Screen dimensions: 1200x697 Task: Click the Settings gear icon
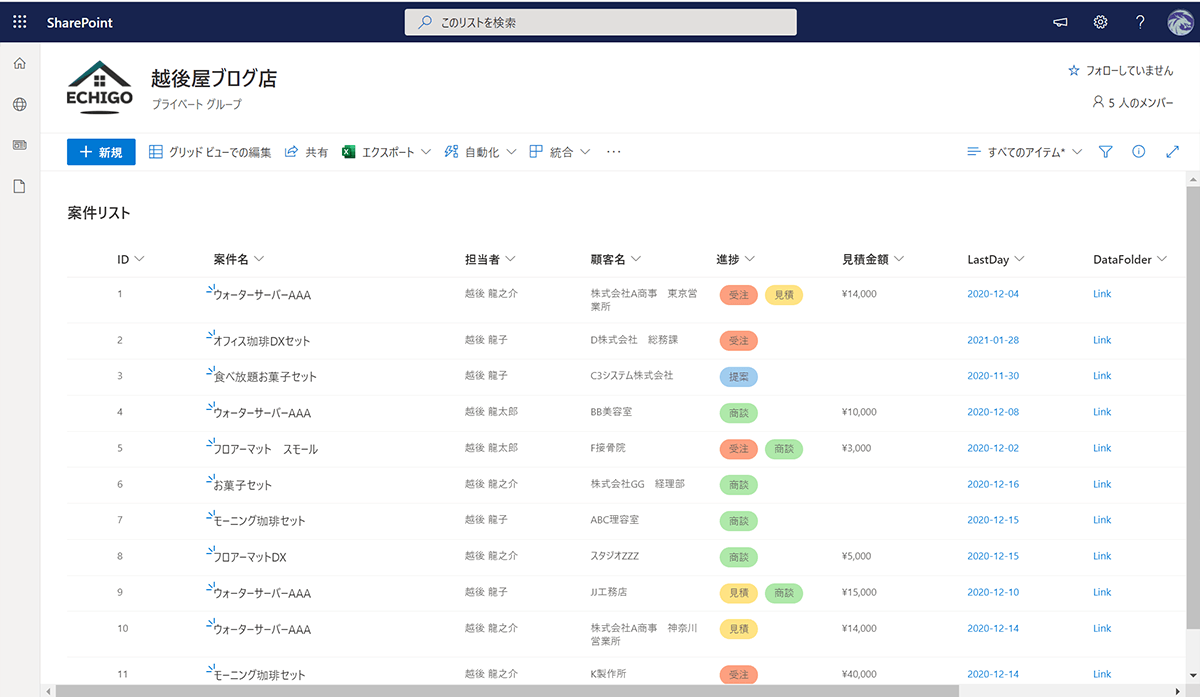coord(1100,22)
